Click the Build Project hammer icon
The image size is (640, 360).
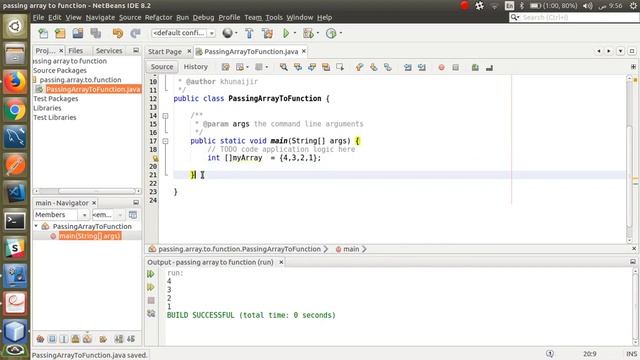coord(249,33)
